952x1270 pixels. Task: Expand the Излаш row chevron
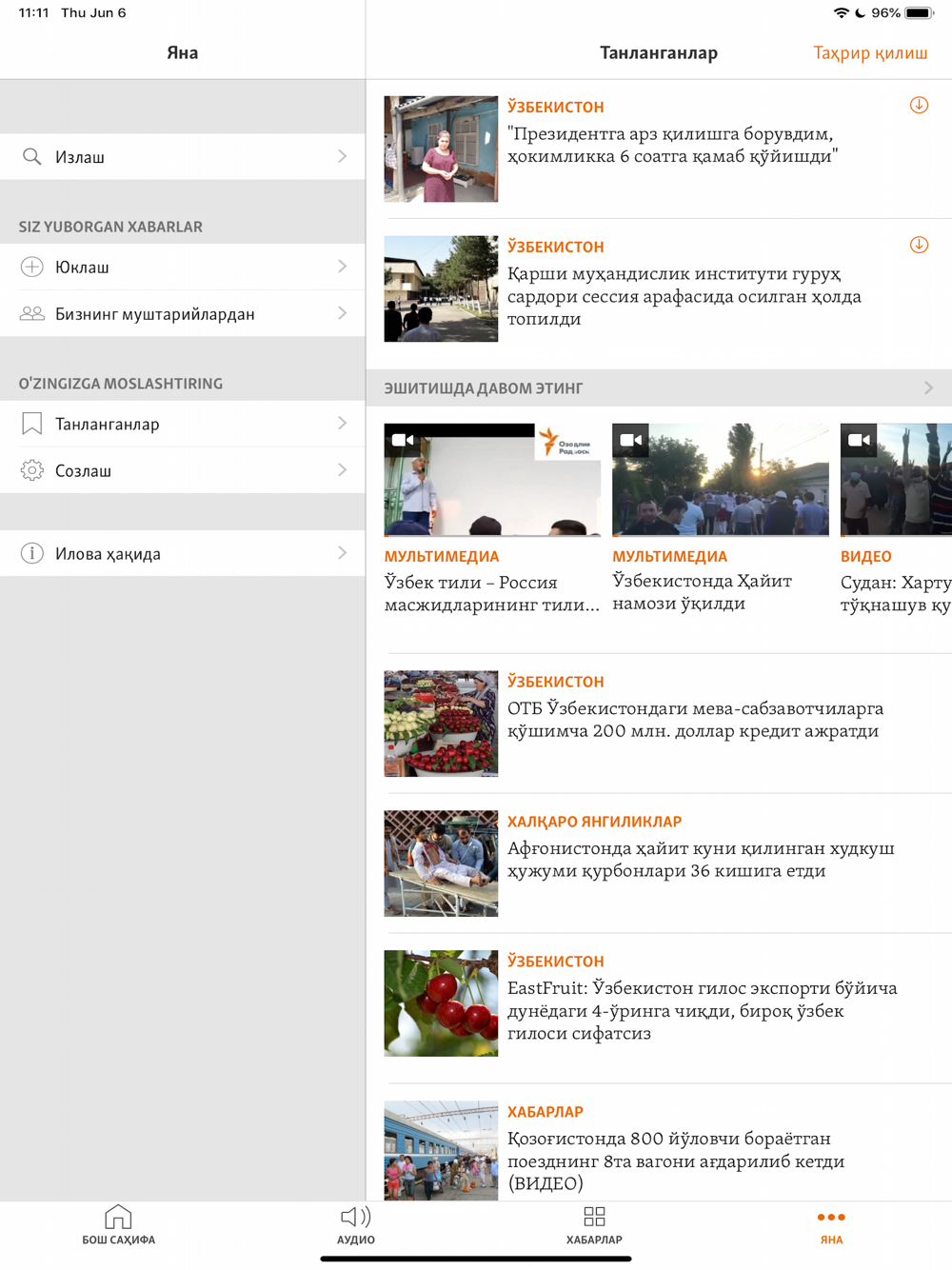343,156
